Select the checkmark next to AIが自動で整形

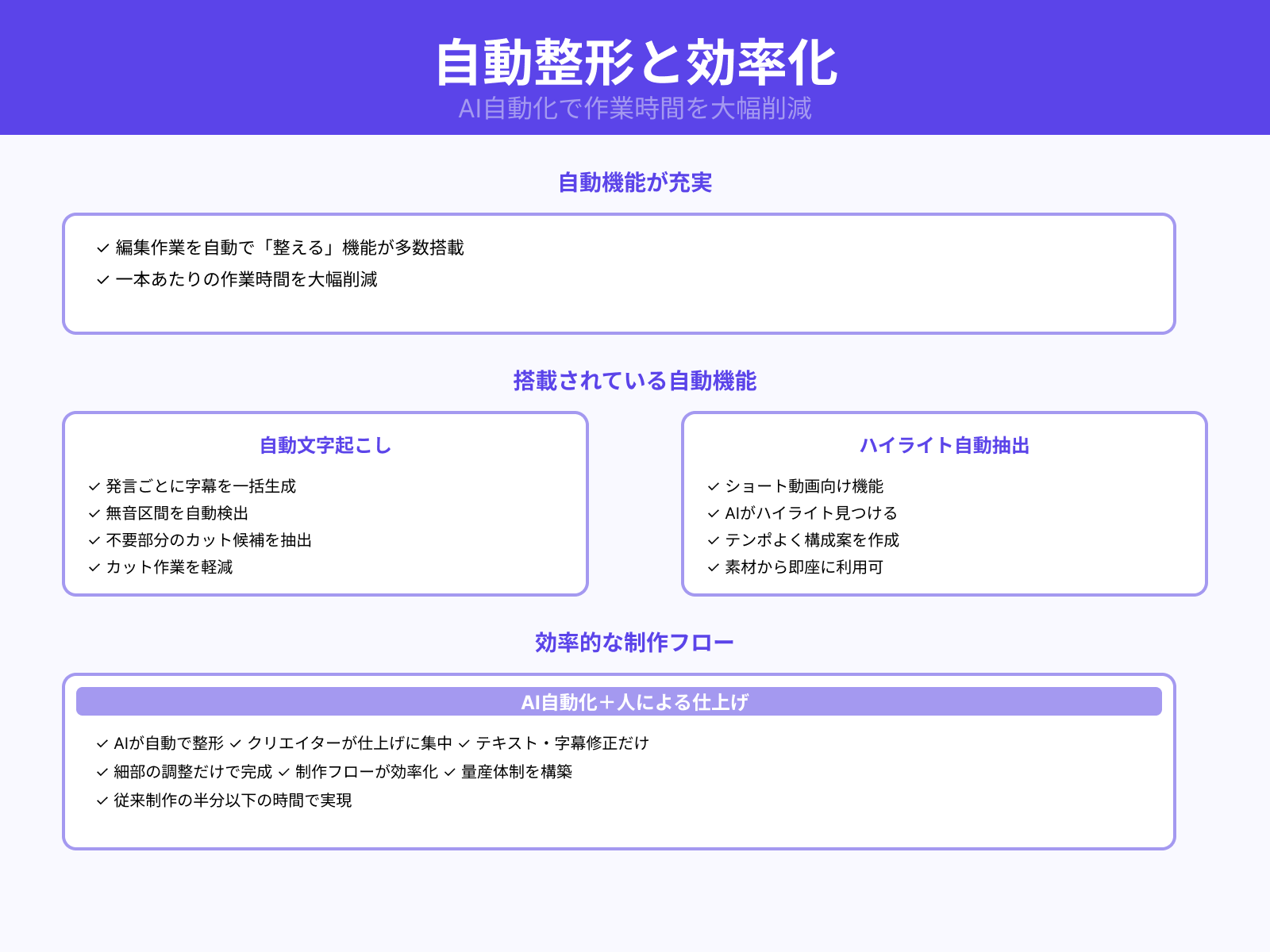(x=101, y=744)
